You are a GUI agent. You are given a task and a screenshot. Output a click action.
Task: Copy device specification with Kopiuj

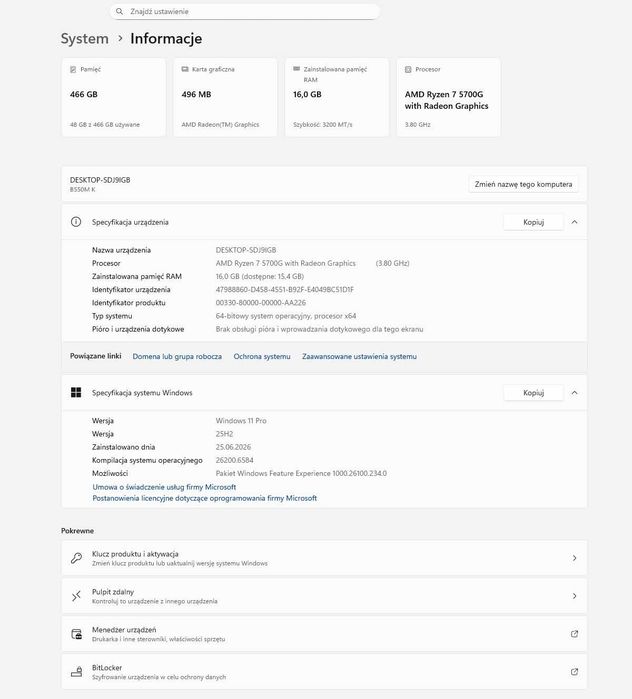[x=534, y=222]
